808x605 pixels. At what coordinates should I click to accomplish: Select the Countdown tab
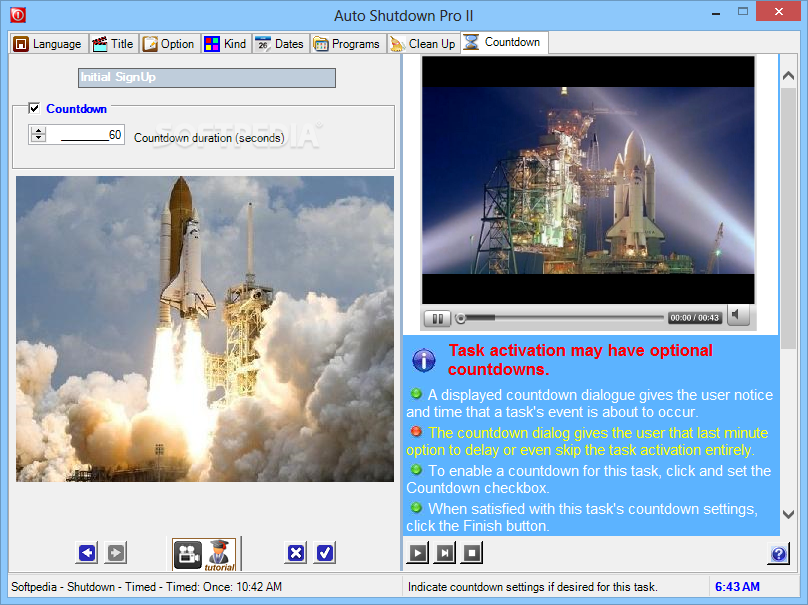pyautogui.click(x=503, y=42)
